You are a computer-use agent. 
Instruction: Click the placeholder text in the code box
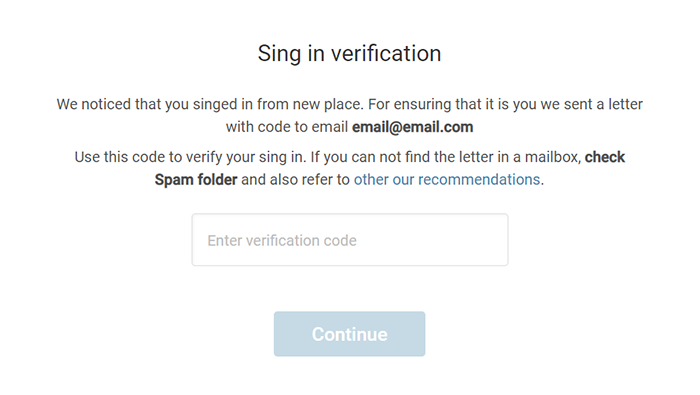click(x=282, y=241)
